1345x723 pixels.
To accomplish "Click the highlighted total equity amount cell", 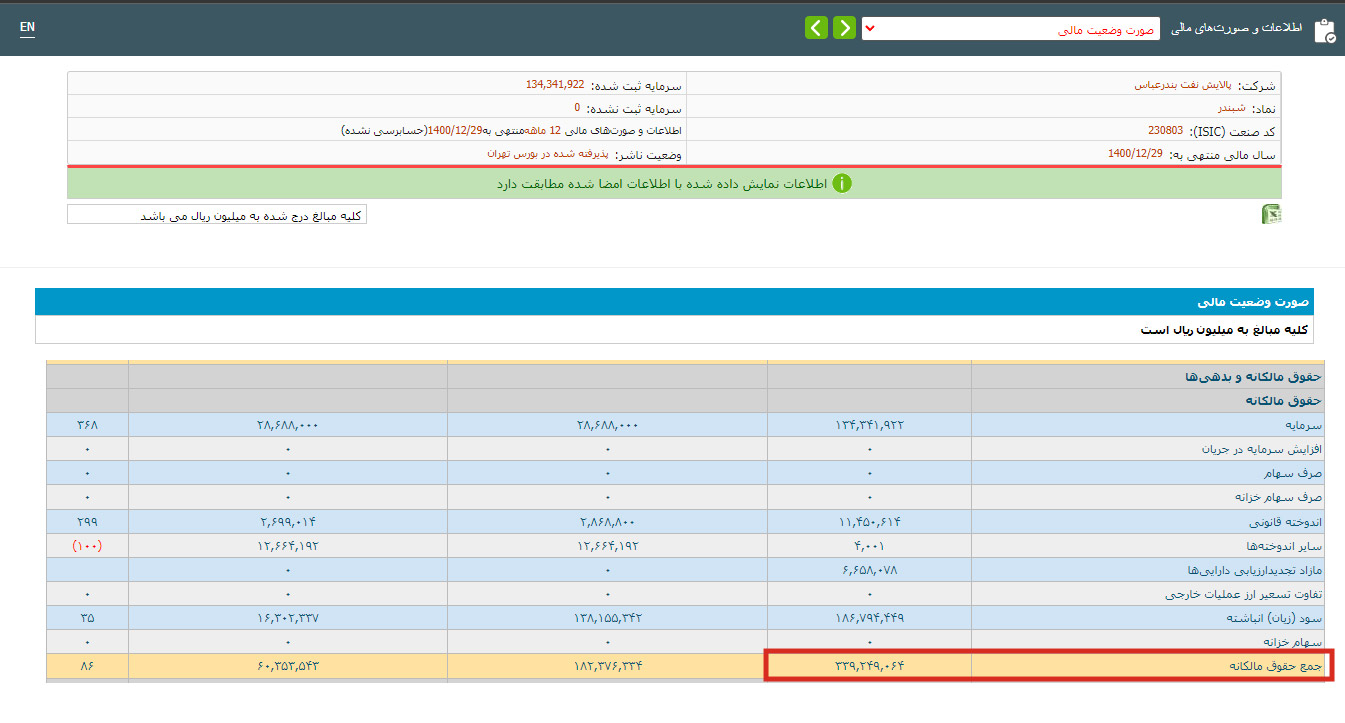I will tap(868, 666).
